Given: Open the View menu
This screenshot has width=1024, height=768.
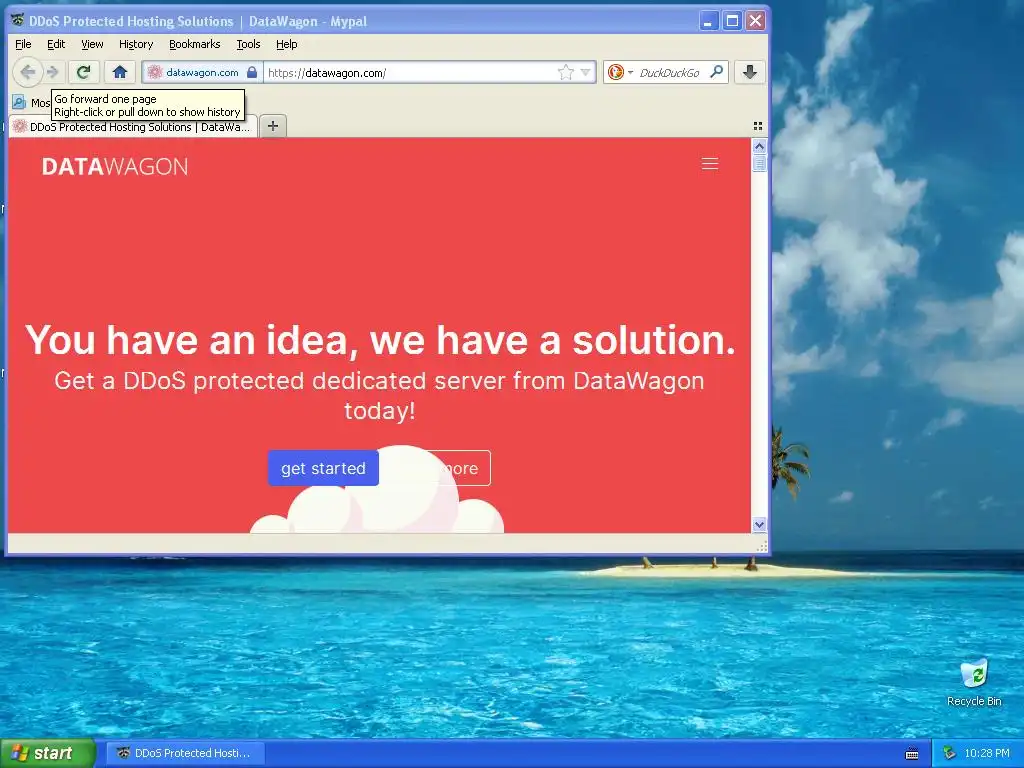Looking at the screenshot, I should [x=92, y=44].
